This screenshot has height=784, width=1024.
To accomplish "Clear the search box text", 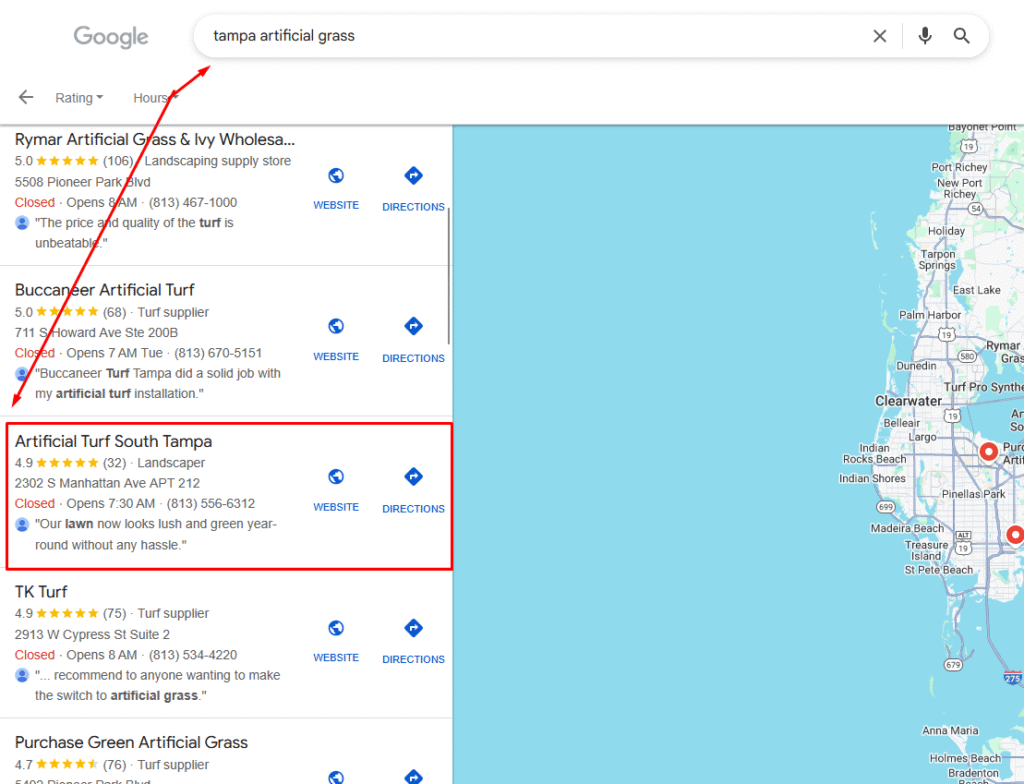I will pyautogui.click(x=880, y=36).
